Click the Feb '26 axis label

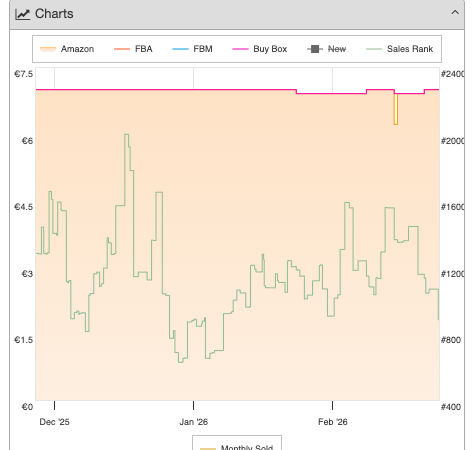pos(333,422)
